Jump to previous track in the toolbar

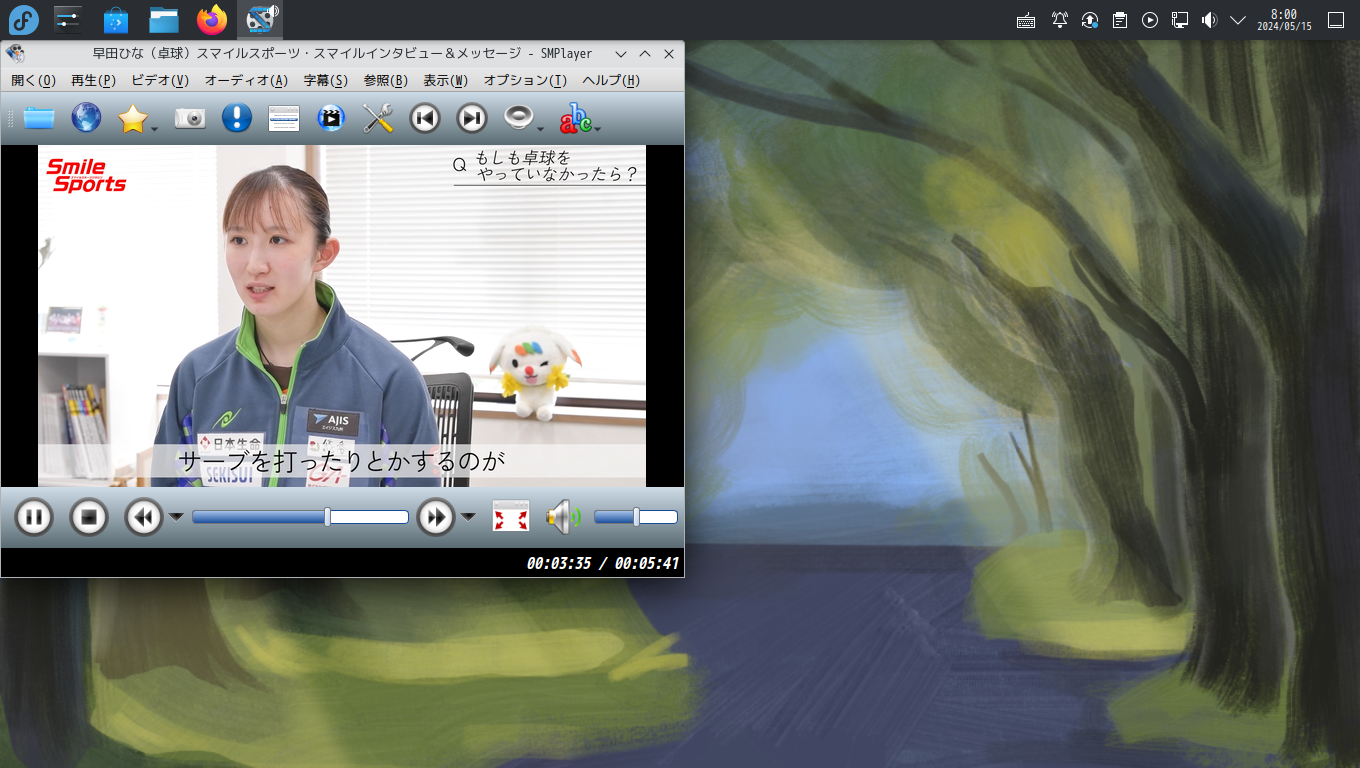click(x=425, y=119)
